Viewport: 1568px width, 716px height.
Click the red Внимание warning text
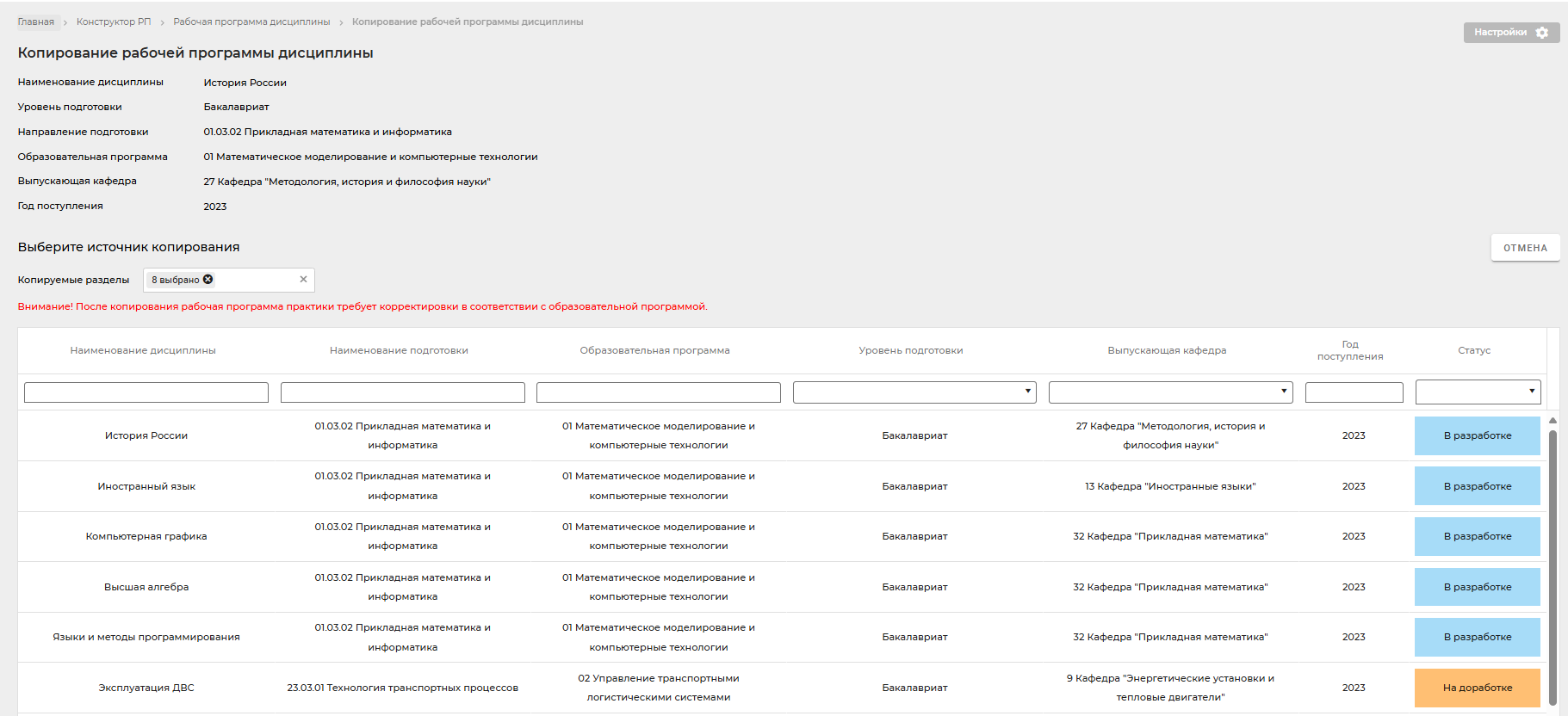pos(363,306)
